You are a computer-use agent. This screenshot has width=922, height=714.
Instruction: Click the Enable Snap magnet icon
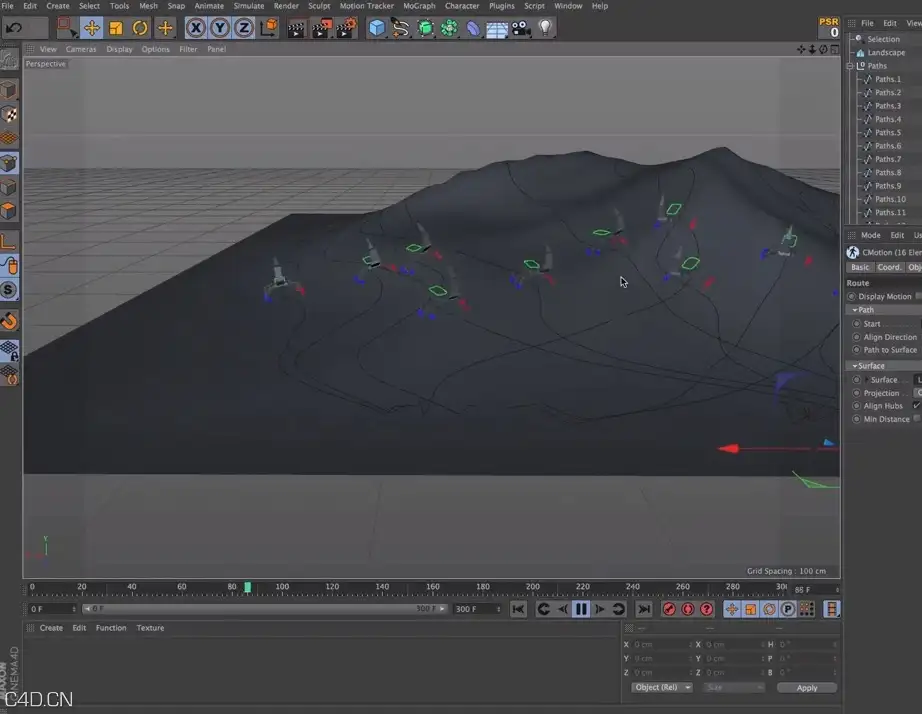tap(9, 321)
